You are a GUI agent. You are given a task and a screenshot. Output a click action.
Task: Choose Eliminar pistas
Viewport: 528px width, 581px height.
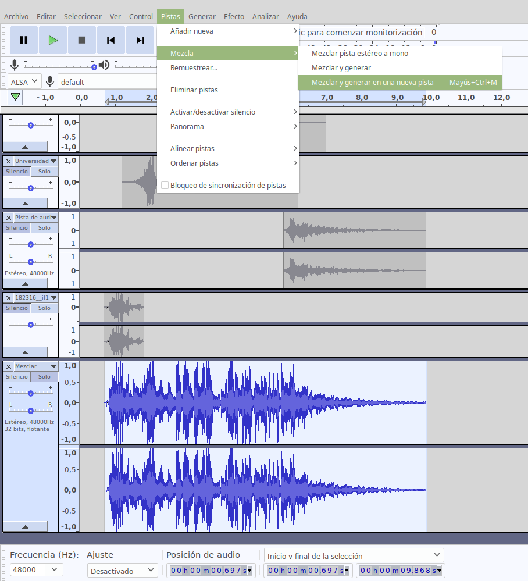coord(228,90)
